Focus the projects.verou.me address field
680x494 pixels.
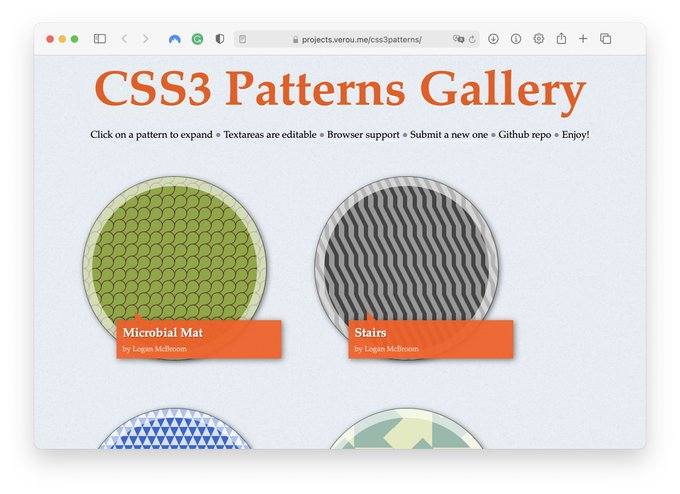coord(356,39)
